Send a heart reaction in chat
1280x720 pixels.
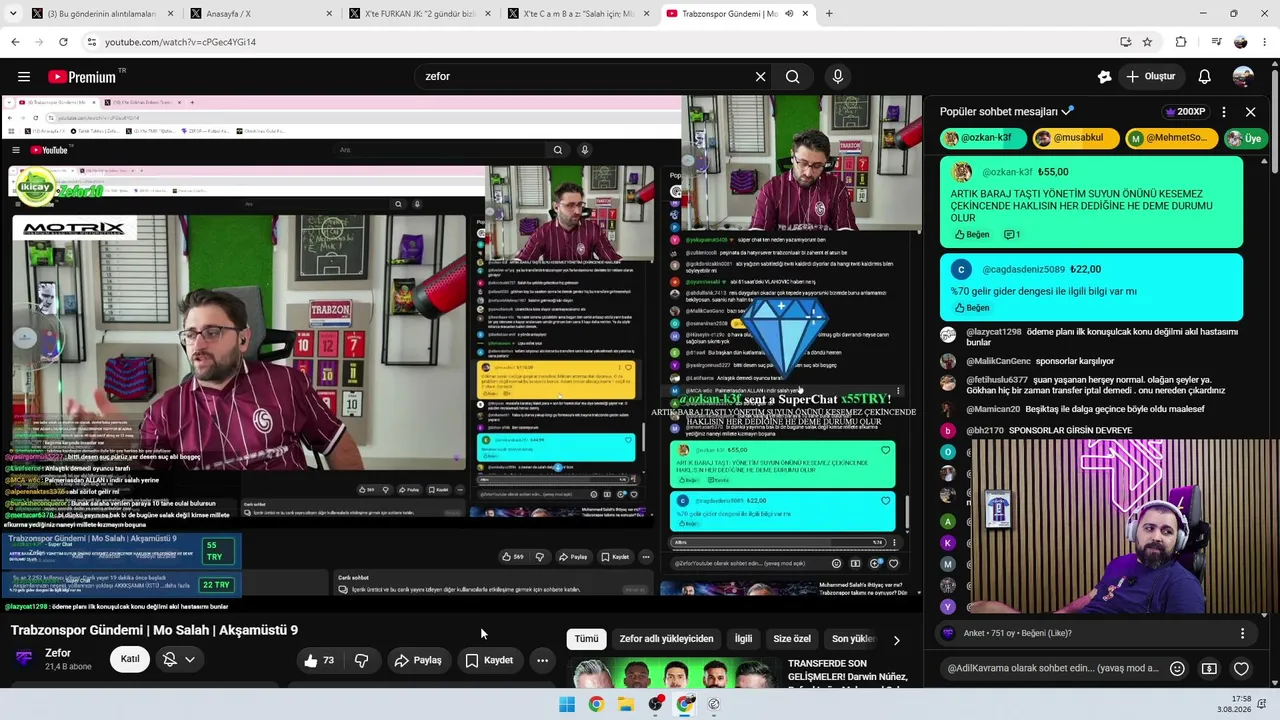click(1241, 668)
